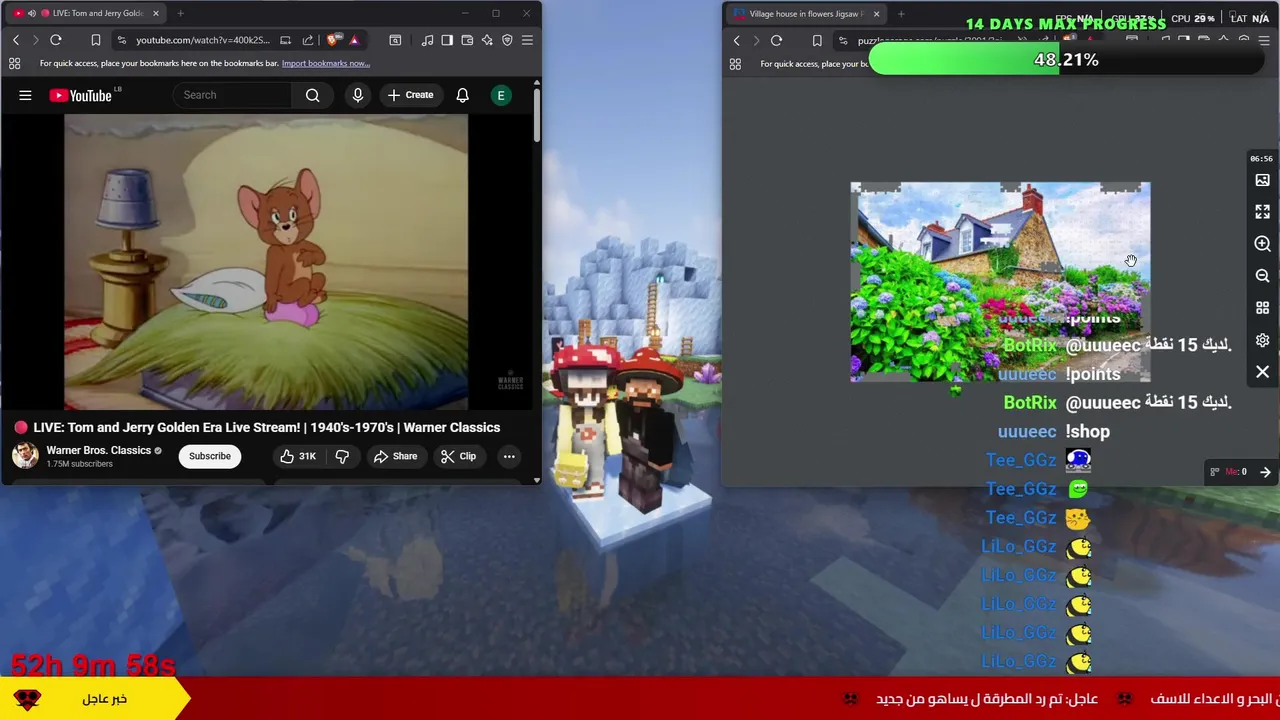Viewport: 1280px width, 720px height.
Task: Share the Tom and Jerry live stream
Action: tap(395, 456)
